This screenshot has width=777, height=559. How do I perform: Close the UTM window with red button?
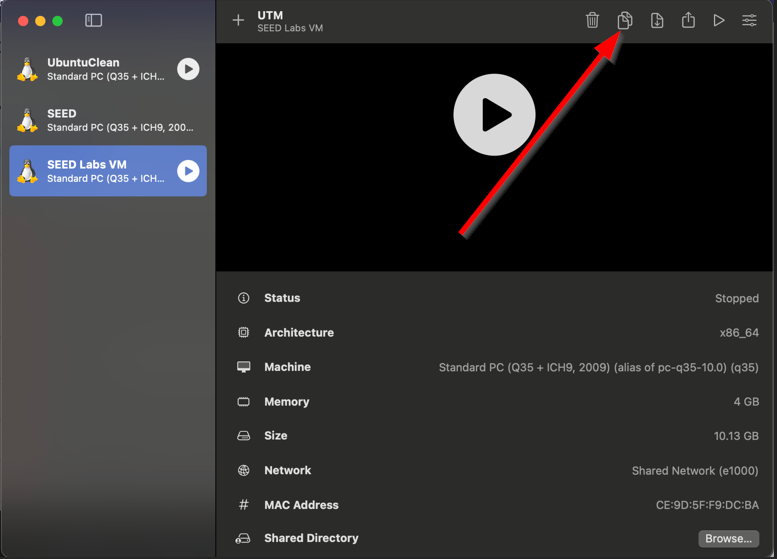[x=23, y=21]
